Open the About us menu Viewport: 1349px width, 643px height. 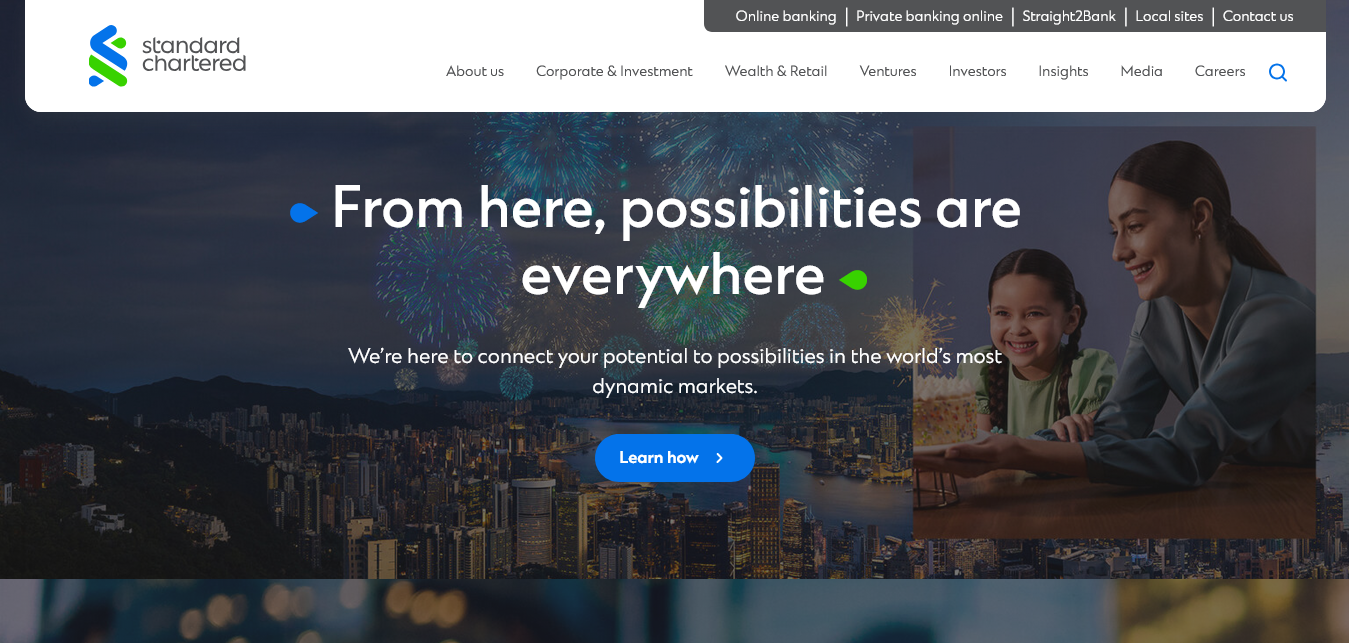[x=475, y=71]
